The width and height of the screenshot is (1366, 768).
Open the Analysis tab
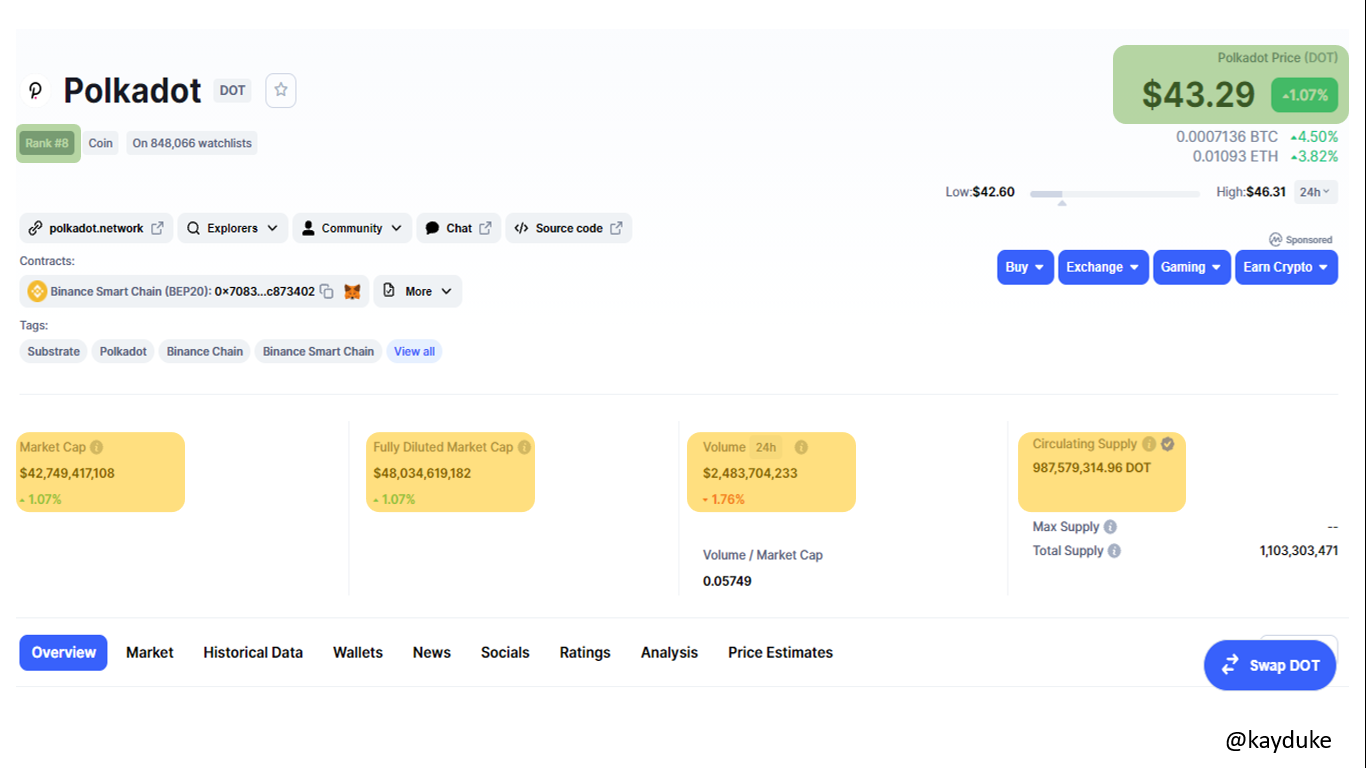(669, 652)
